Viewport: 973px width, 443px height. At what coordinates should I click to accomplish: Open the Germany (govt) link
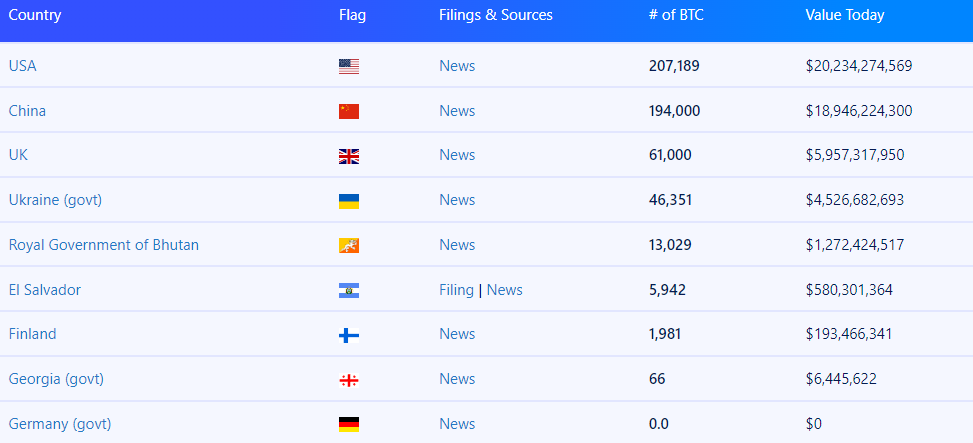coord(60,424)
